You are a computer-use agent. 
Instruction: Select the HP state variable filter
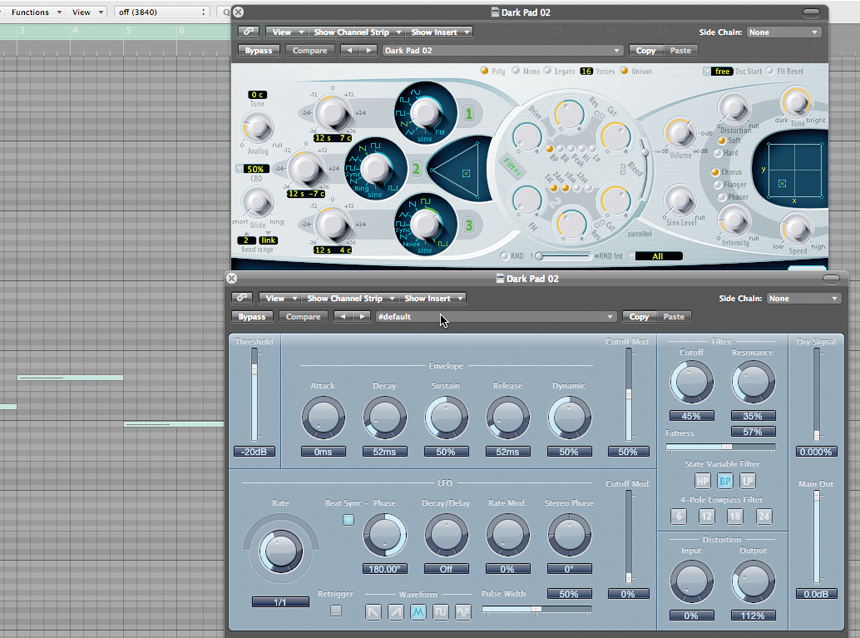[703, 481]
